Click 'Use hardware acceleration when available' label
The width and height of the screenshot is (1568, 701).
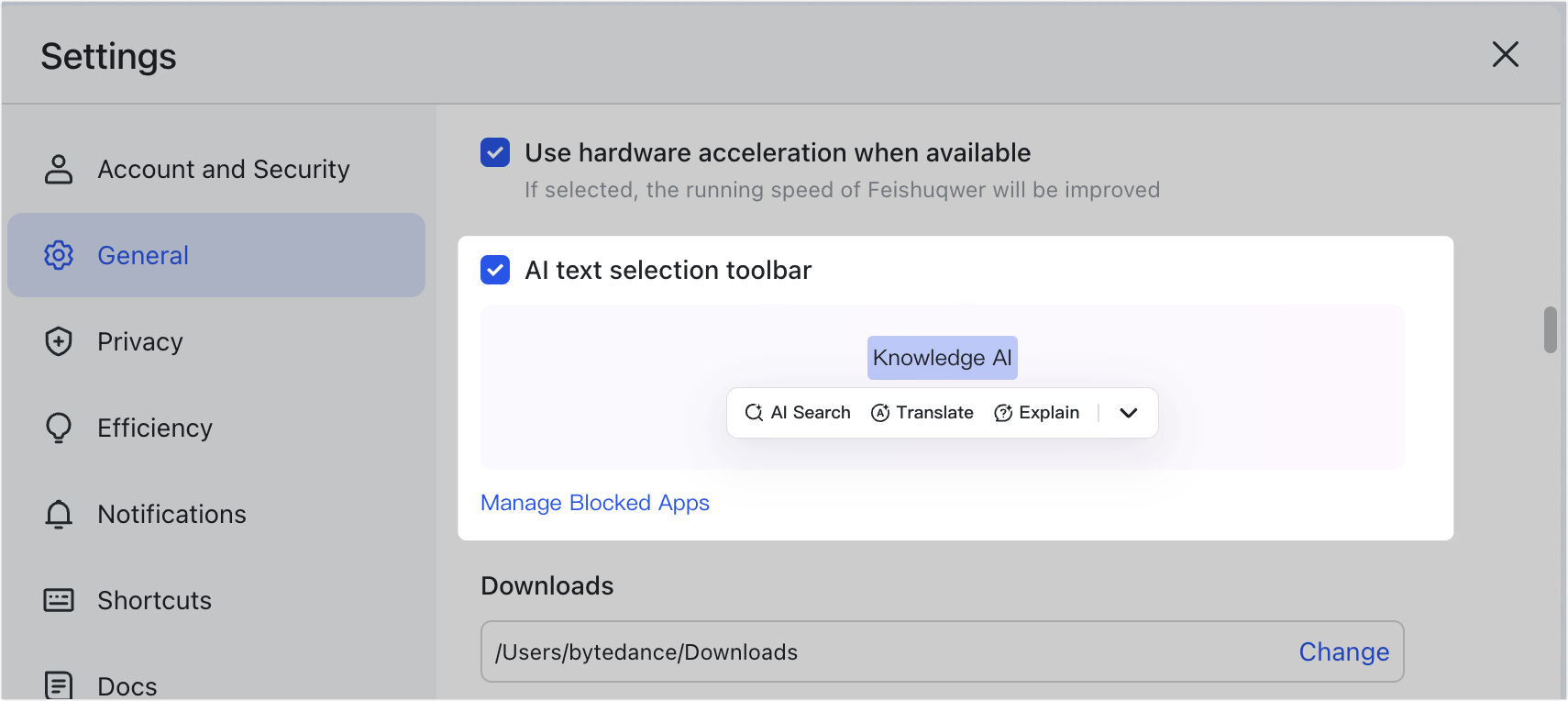pyautogui.click(x=778, y=152)
